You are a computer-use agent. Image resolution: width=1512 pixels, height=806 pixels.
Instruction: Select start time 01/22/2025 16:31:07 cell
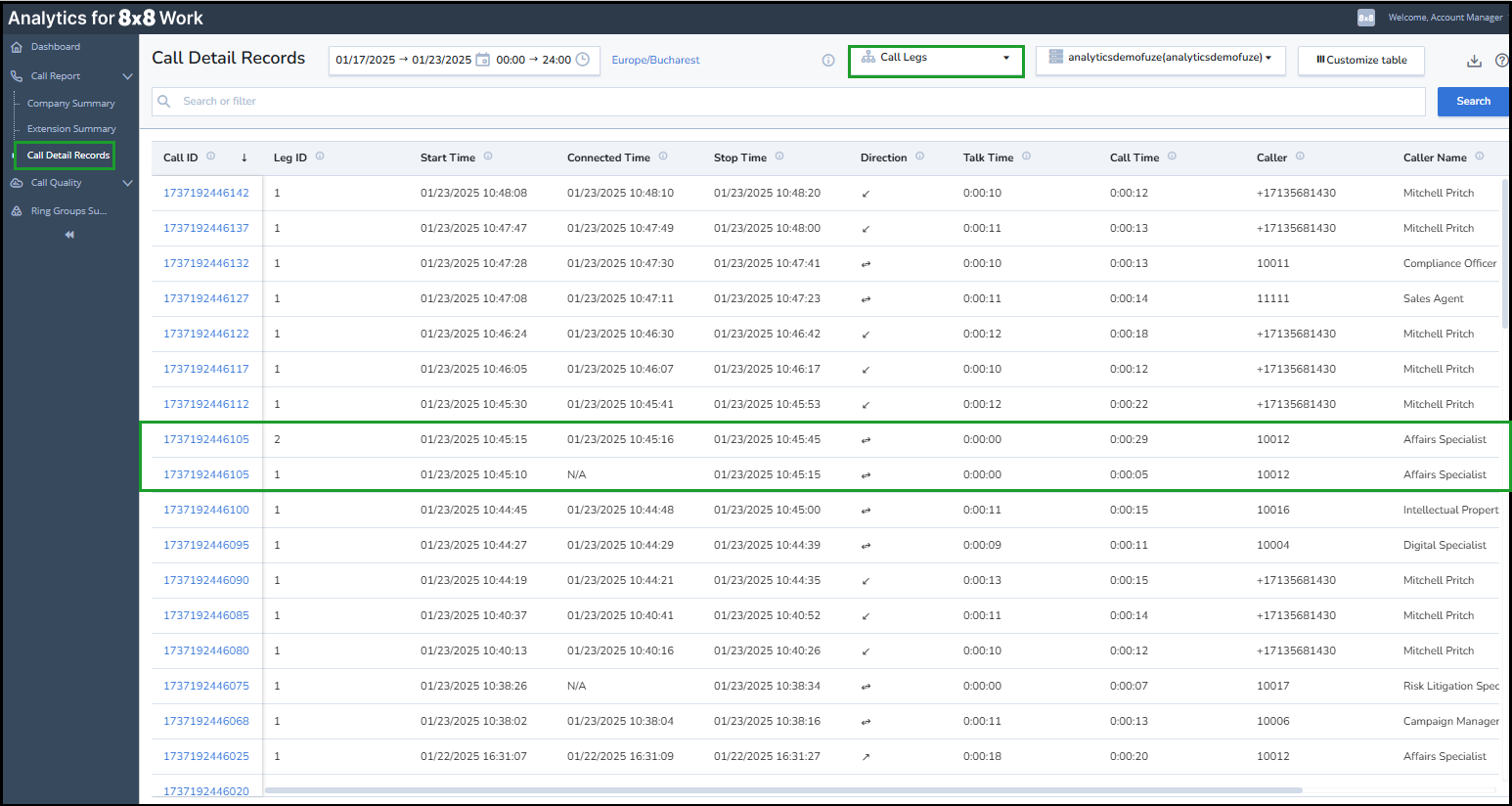click(473, 756)
